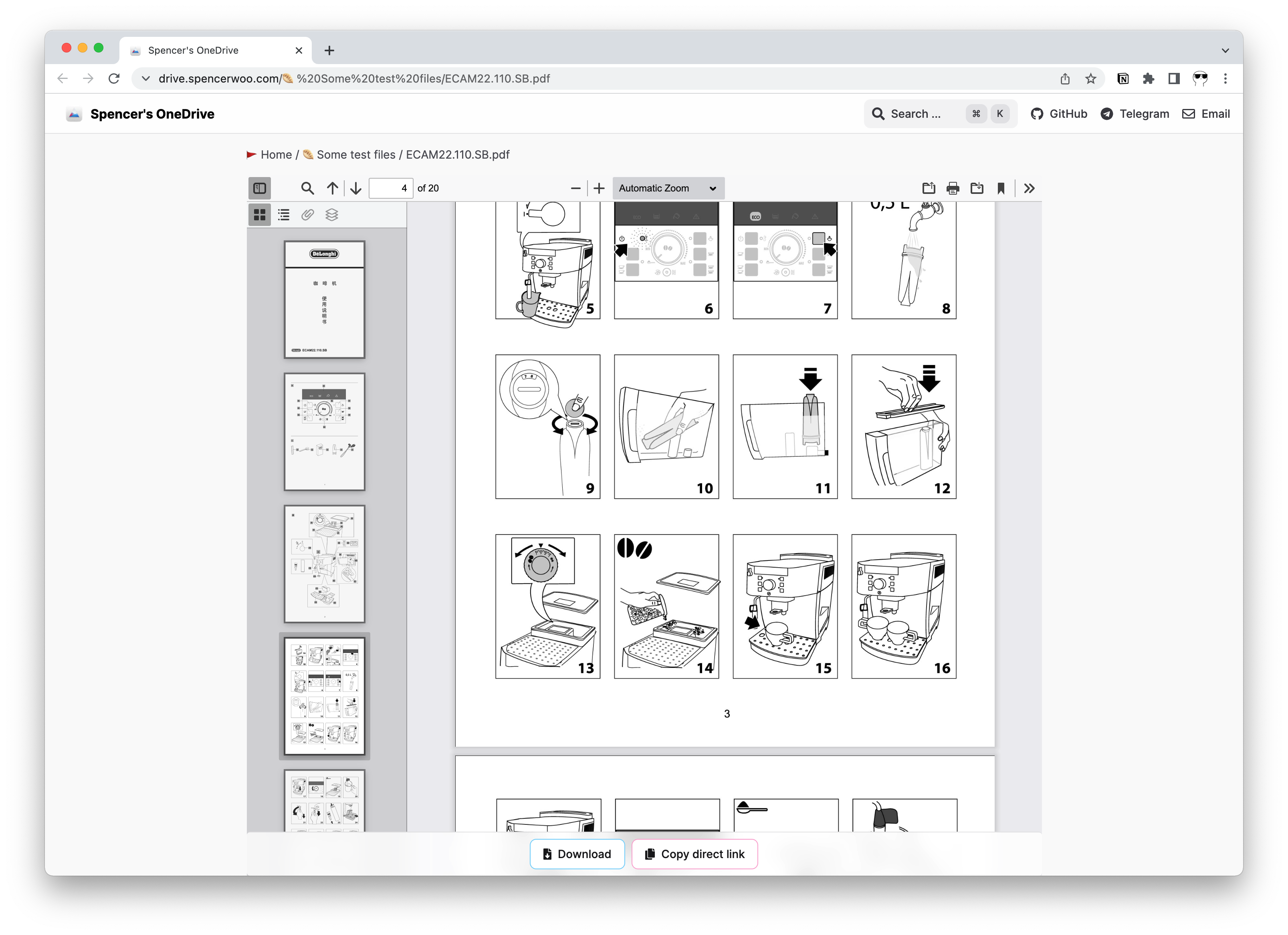The height and width of the screenshot is (935, 1288).
Task: Open the Email link
Action: pos(1206,114)
